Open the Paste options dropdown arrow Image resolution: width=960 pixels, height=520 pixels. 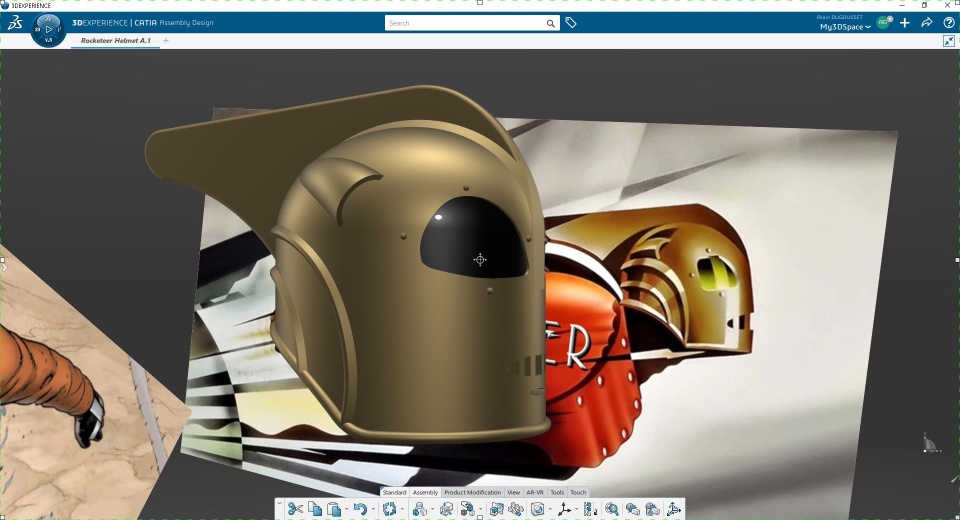(347, 510)
